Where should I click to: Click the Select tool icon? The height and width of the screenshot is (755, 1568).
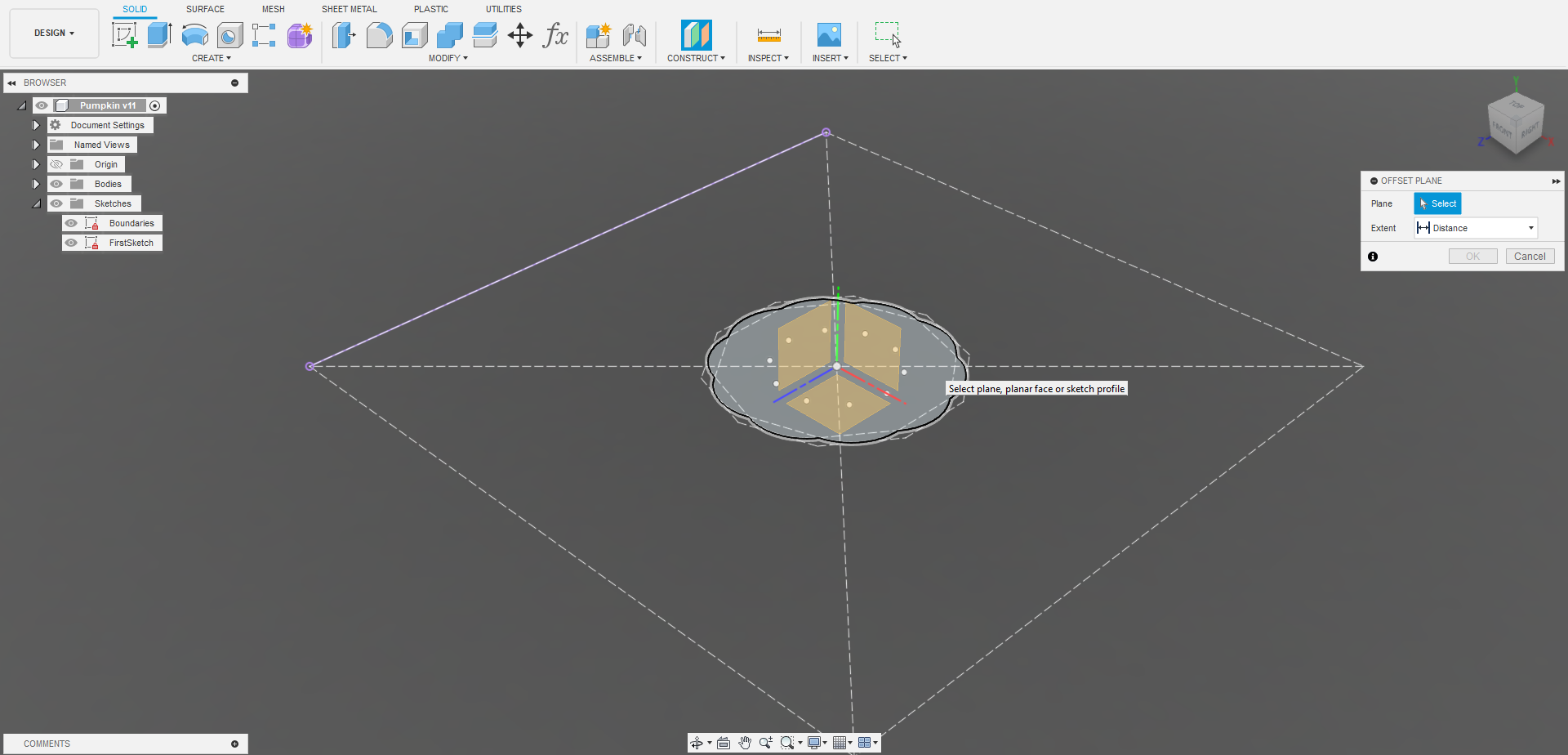[888, 35]
